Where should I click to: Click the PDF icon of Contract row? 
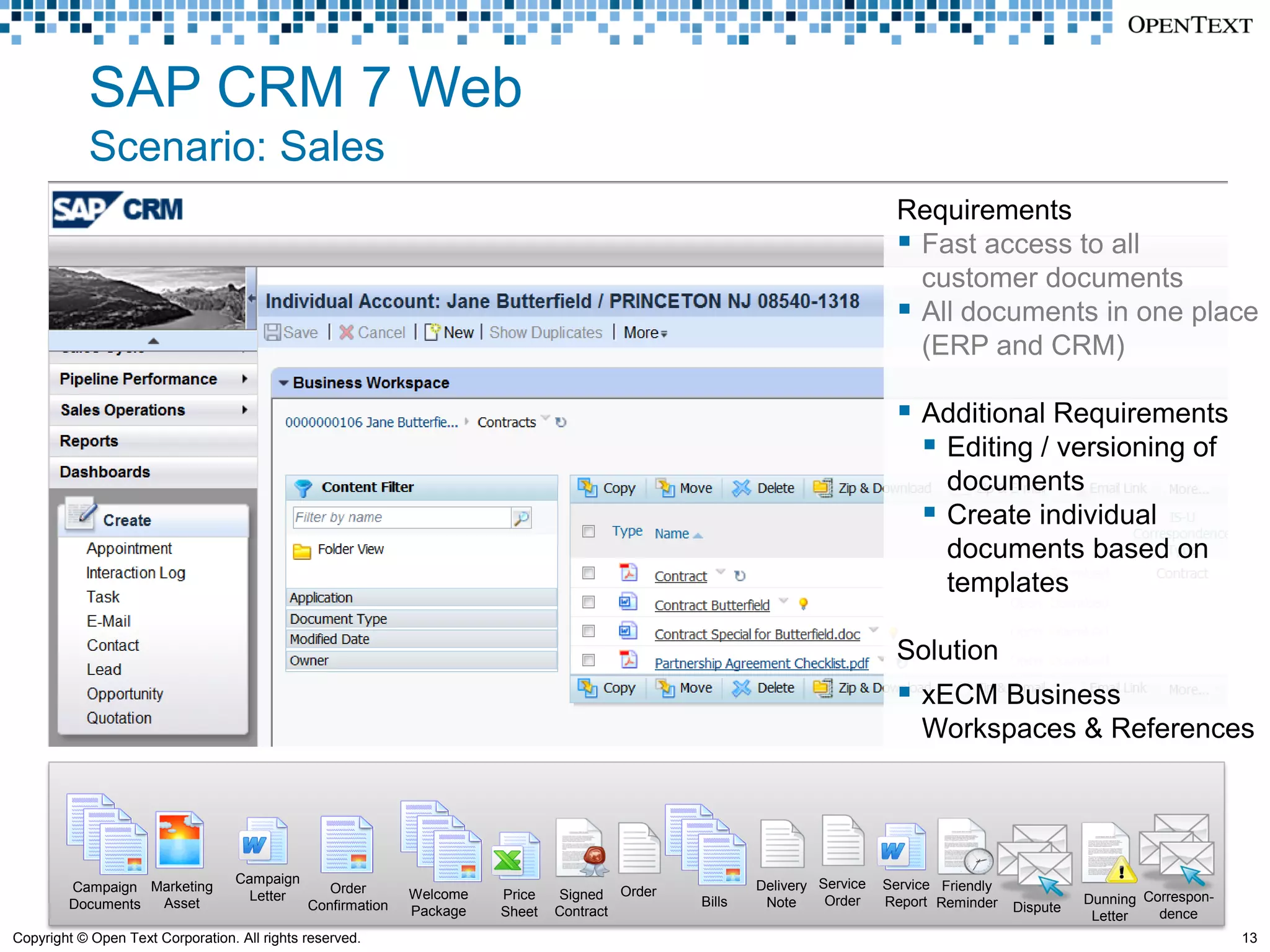click(628, 573)
